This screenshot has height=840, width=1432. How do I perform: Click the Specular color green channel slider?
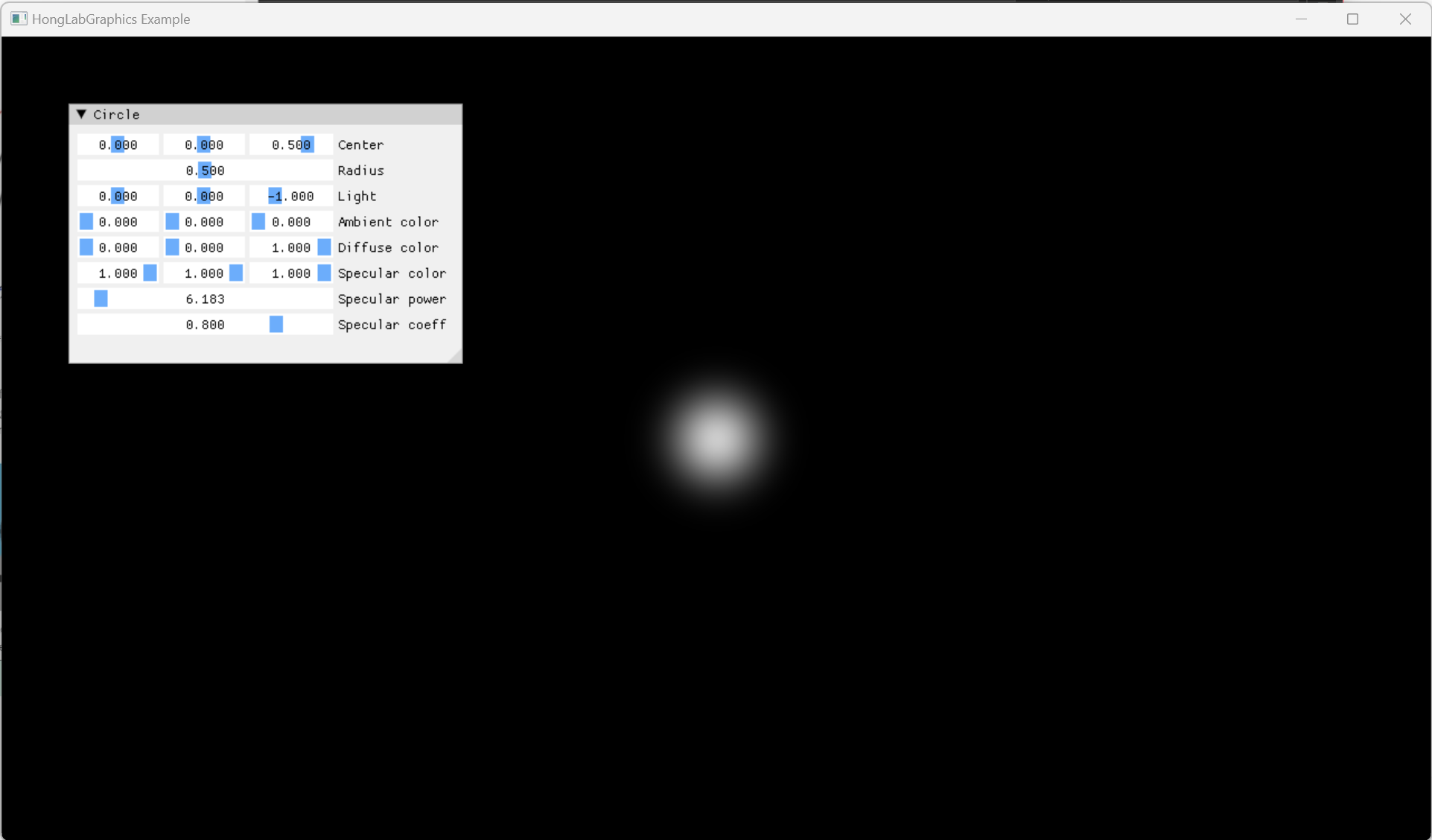point(204,273)
